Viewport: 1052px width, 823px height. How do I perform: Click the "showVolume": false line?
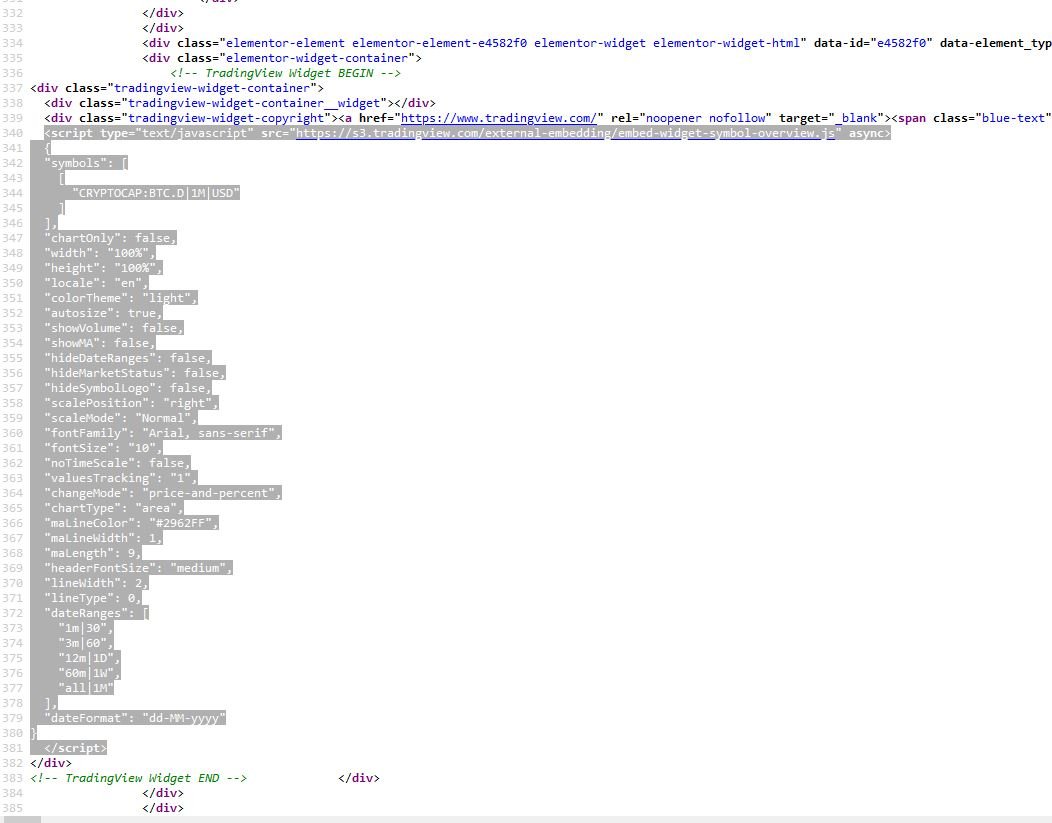pyautogui.click(x=113, y=328)
